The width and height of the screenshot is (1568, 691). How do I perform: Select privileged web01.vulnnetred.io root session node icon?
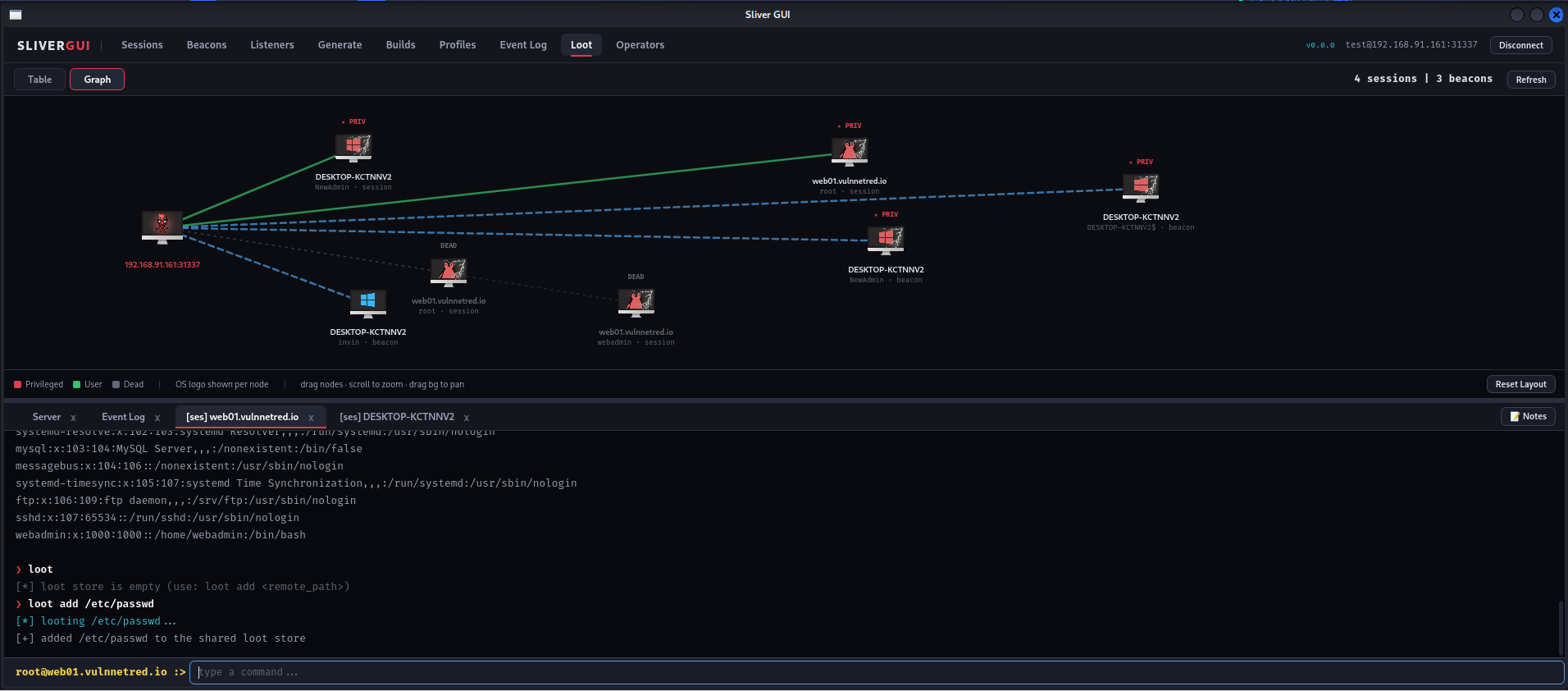(x=850, y=152)
